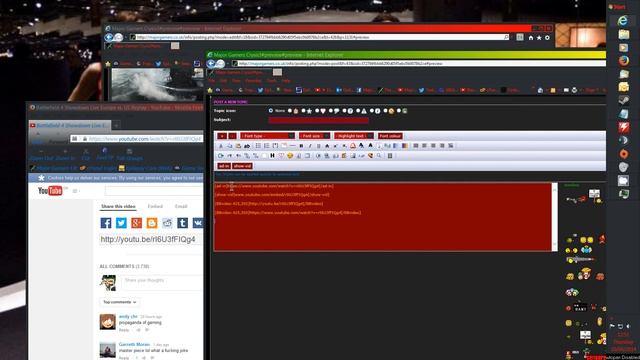Image resolution: width=640 pixels, height=360 pixels.
Task: Click favorites star in rear Internet Explorer window
Action: pos(539,38)
